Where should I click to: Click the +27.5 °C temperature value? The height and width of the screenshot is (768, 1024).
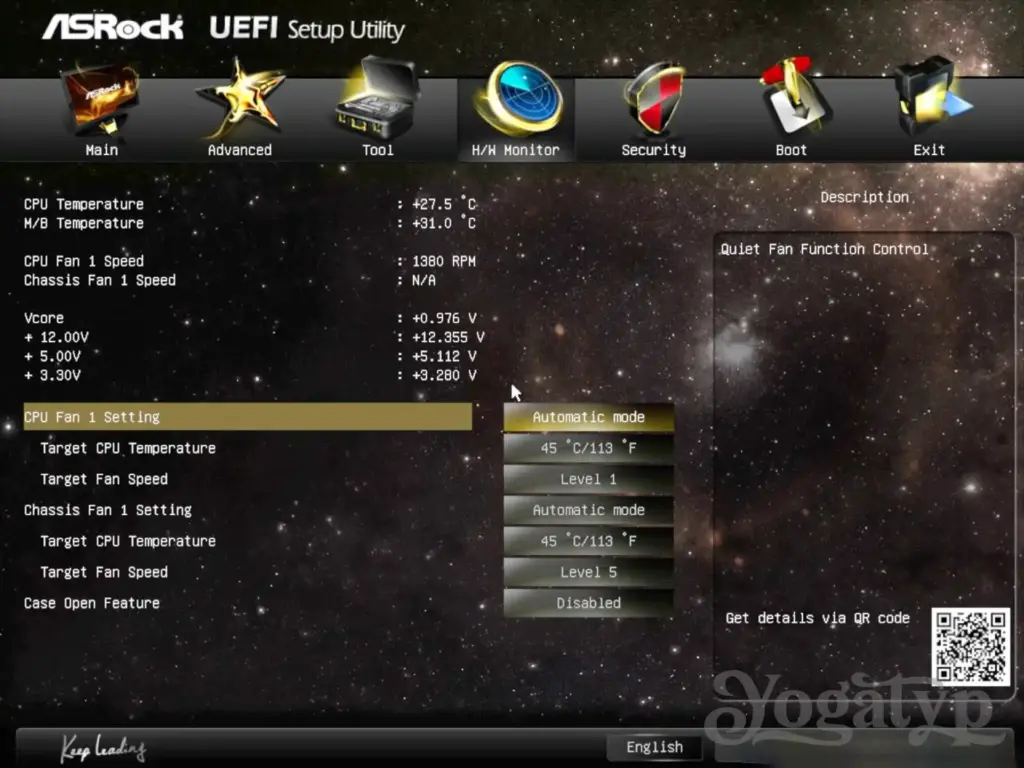tap(444, 204)
